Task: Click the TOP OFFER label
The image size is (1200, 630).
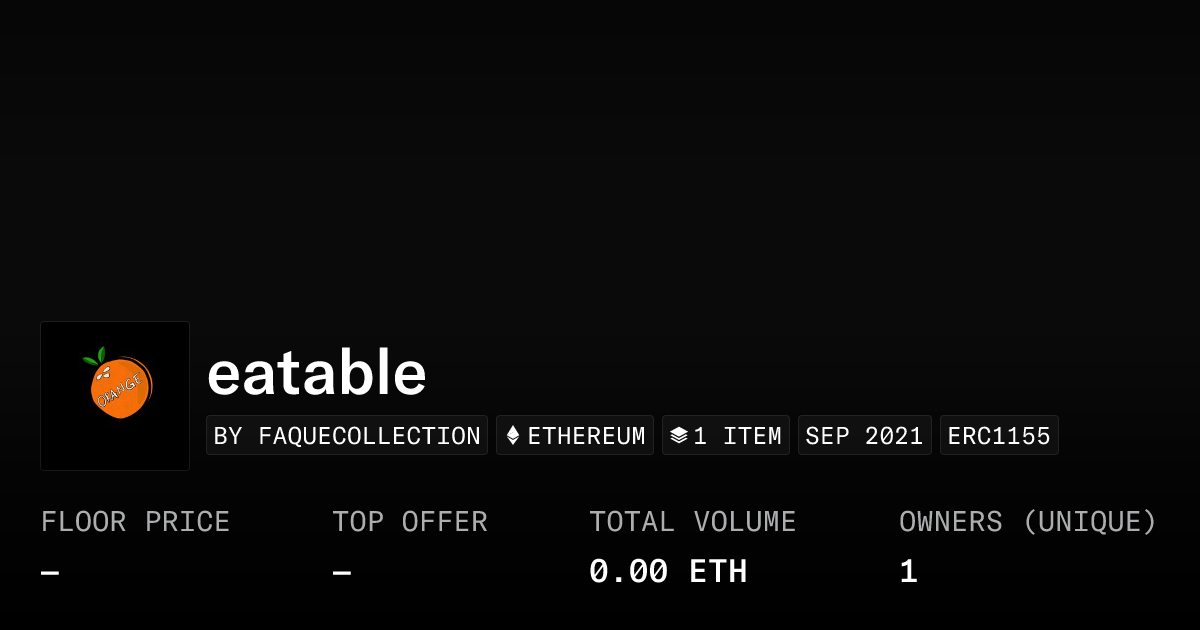Action: (x=410, y=522)
